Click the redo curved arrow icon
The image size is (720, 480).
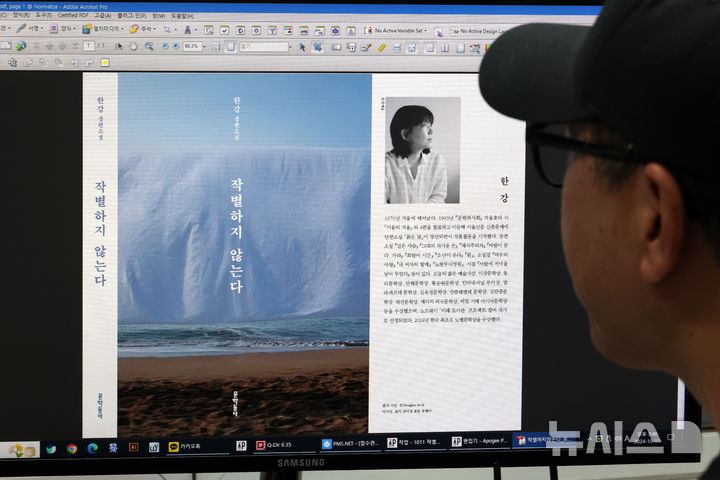(x=90, y=62)
